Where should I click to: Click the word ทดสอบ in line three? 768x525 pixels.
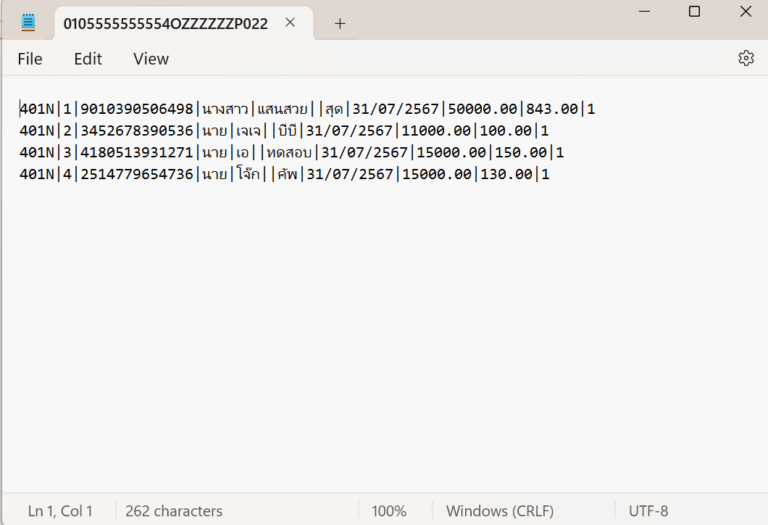(289, 152)
